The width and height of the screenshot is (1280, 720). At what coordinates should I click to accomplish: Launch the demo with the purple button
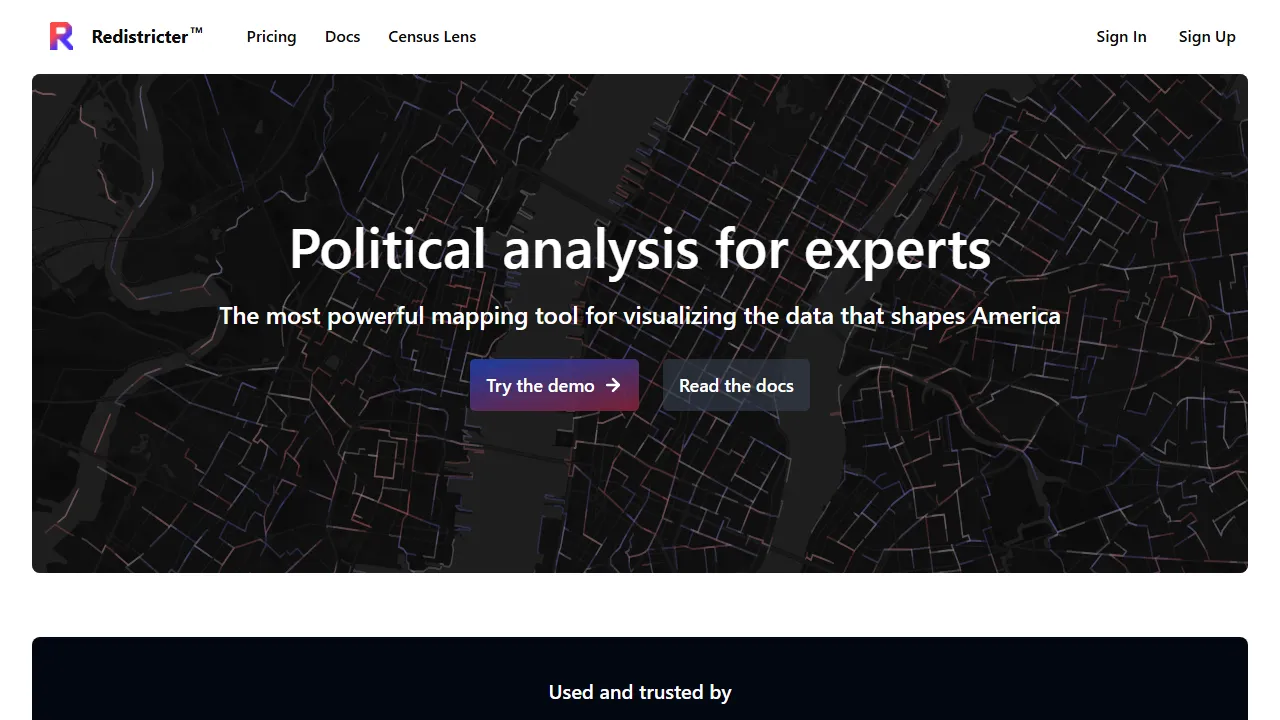pos(554,385)
